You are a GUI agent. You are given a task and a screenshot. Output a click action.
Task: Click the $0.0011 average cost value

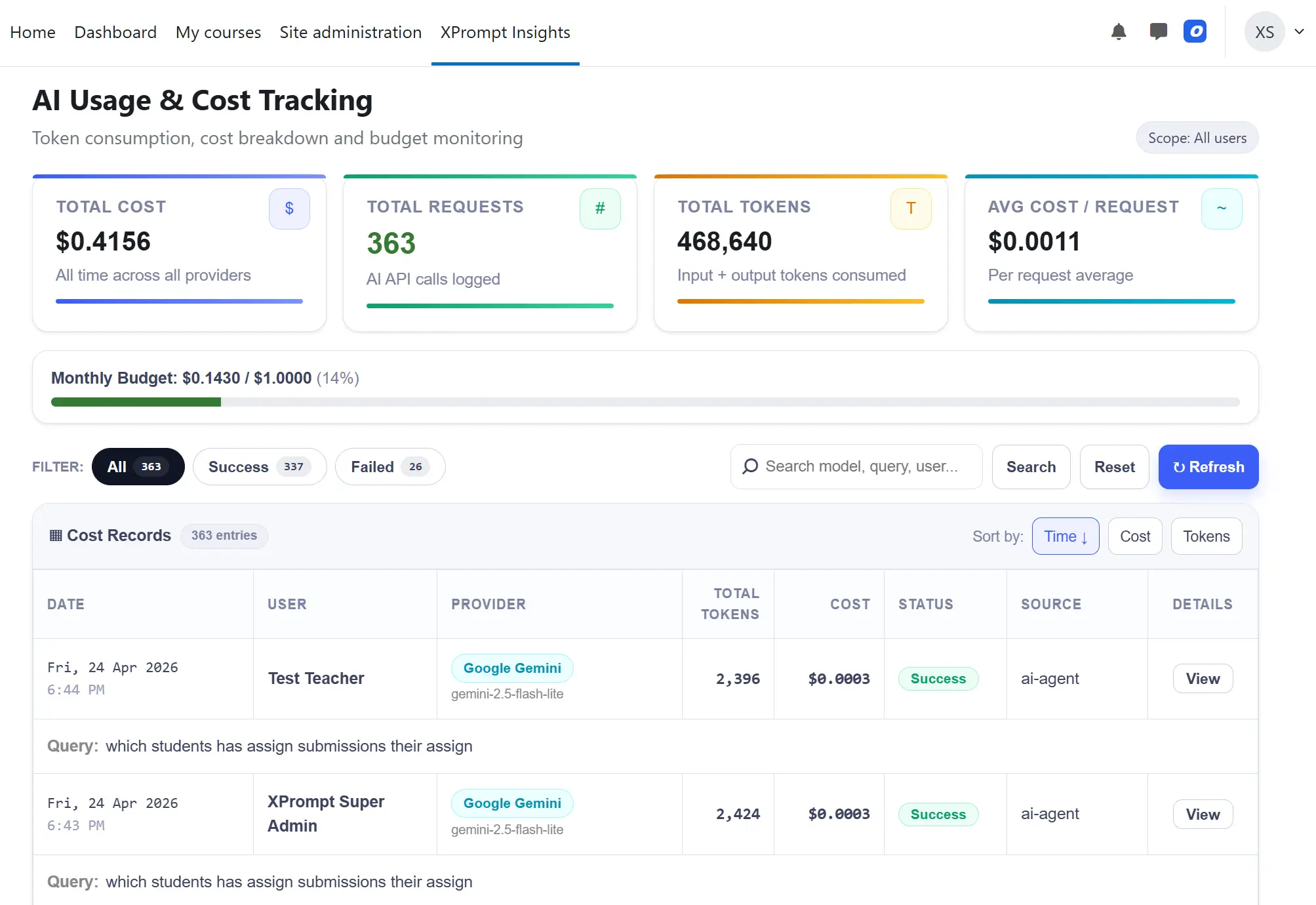(x=1034, y=241)
